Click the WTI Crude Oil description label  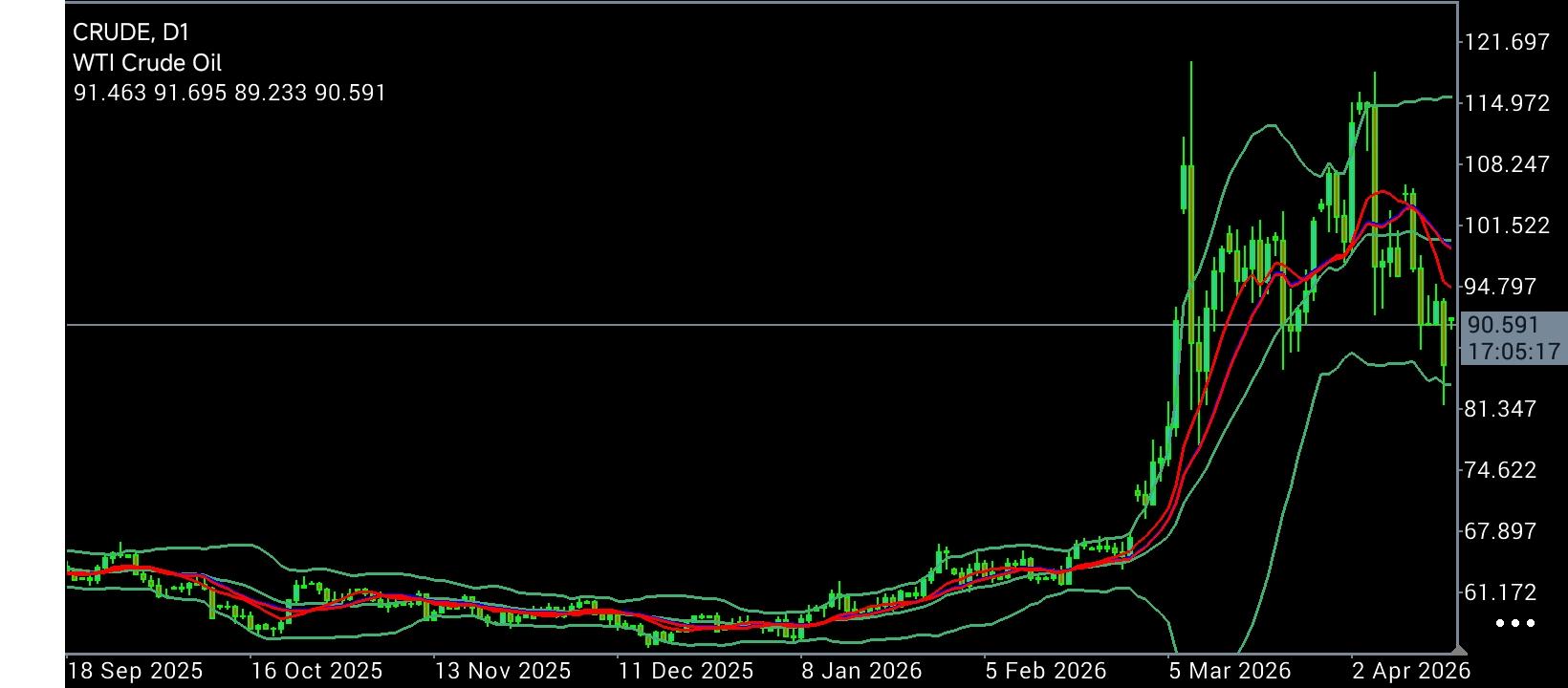[147, 63]
